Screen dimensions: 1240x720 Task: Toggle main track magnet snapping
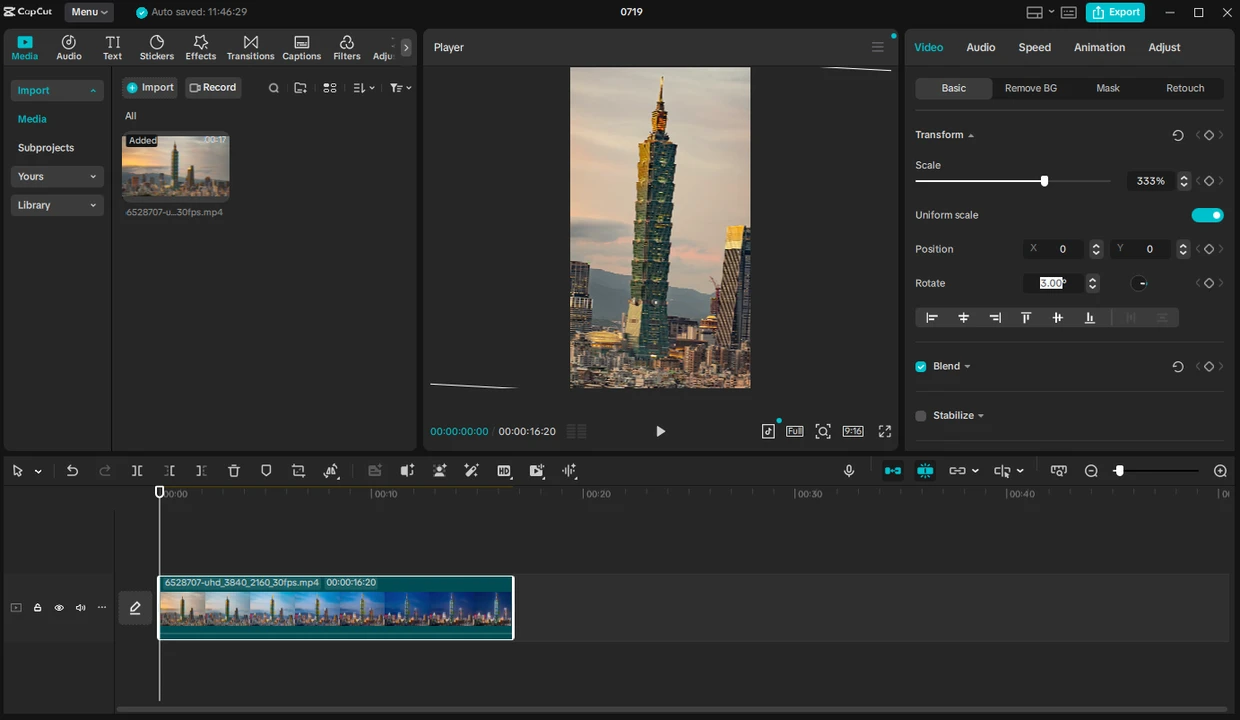pos(893,471)
